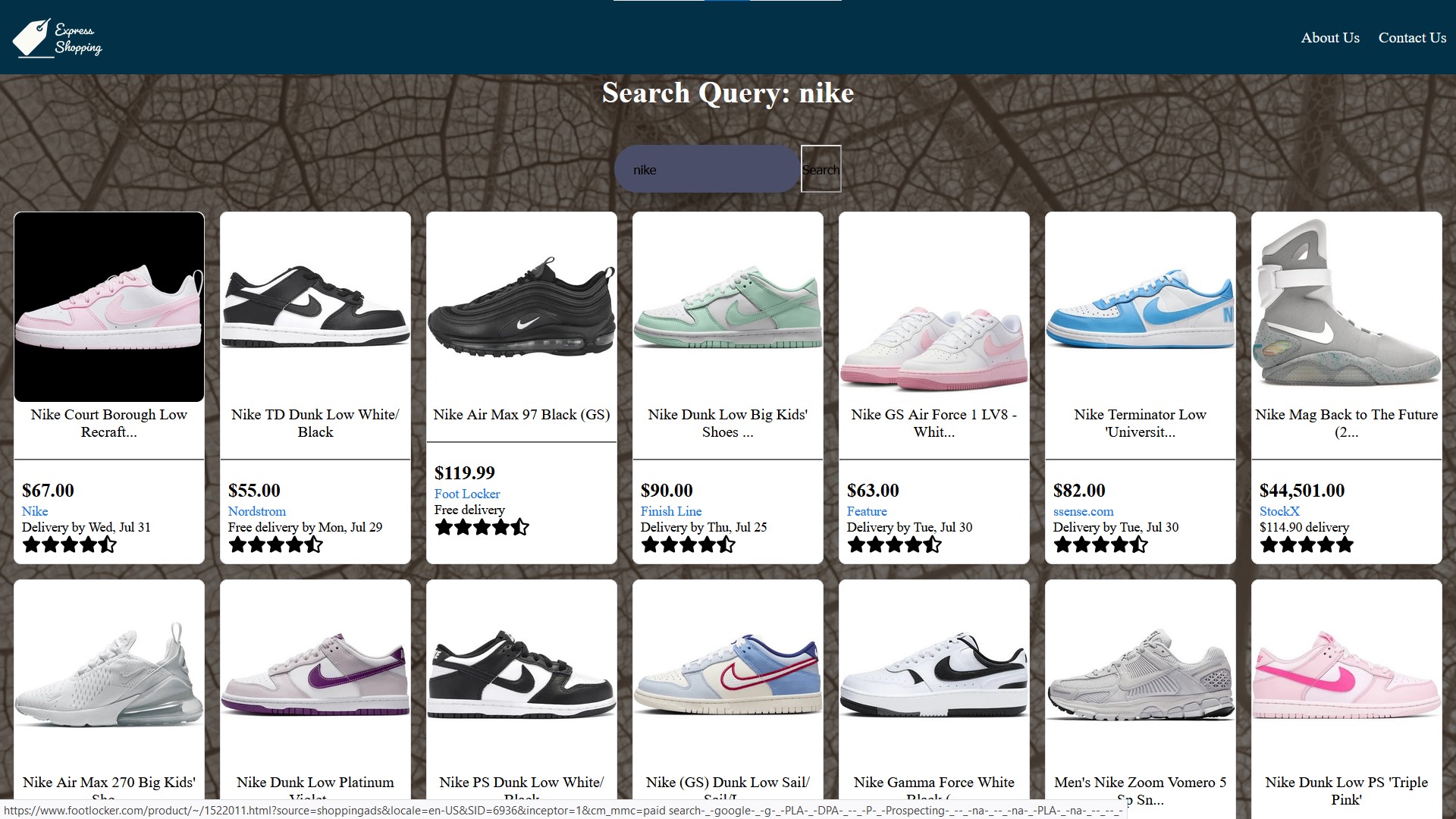This screenshot has width=1456, height=819.
Task: Open the Nike Air Max 270 Big Kids' image
Action: [109, 675]
